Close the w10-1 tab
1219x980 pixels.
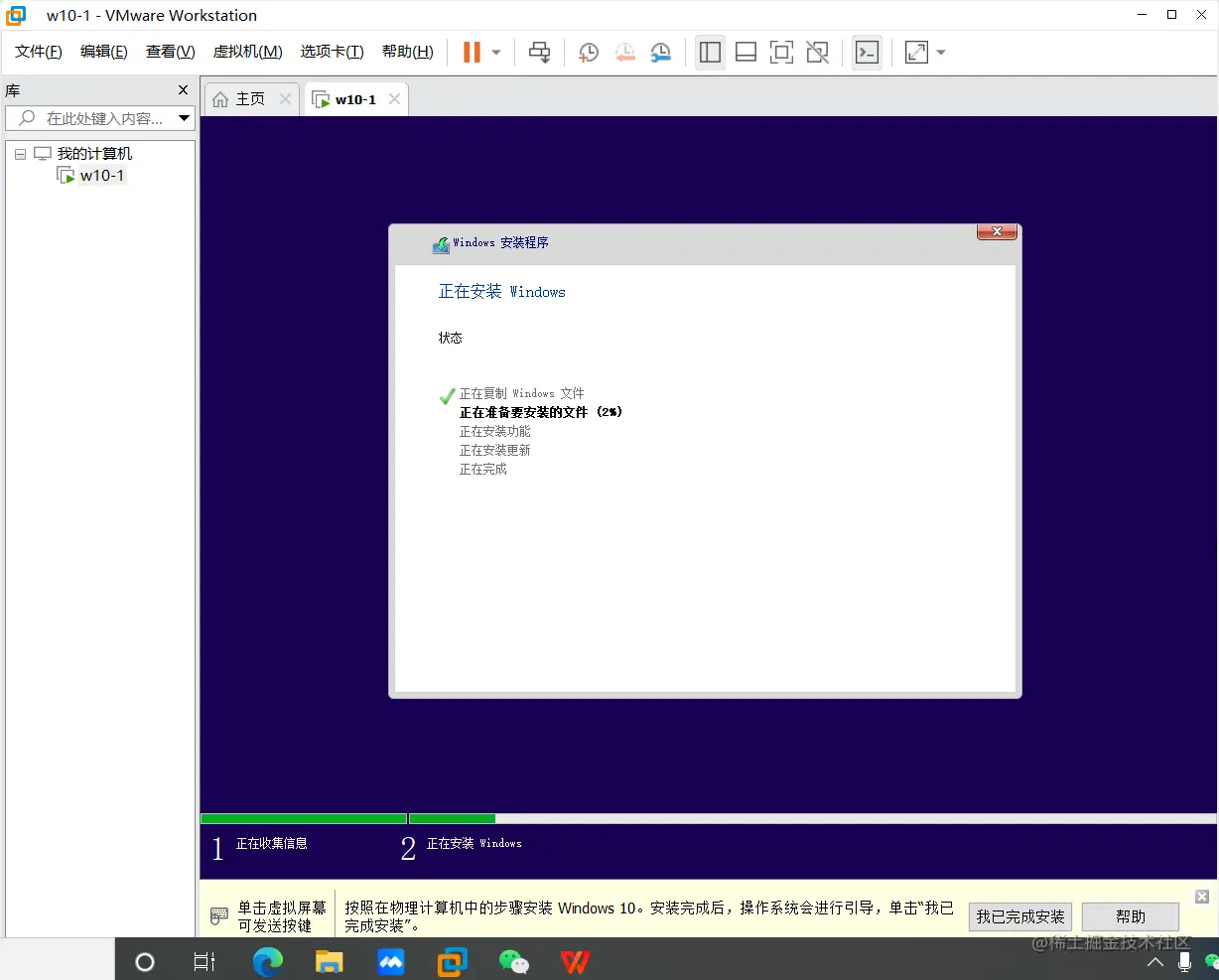click(394, 99)
